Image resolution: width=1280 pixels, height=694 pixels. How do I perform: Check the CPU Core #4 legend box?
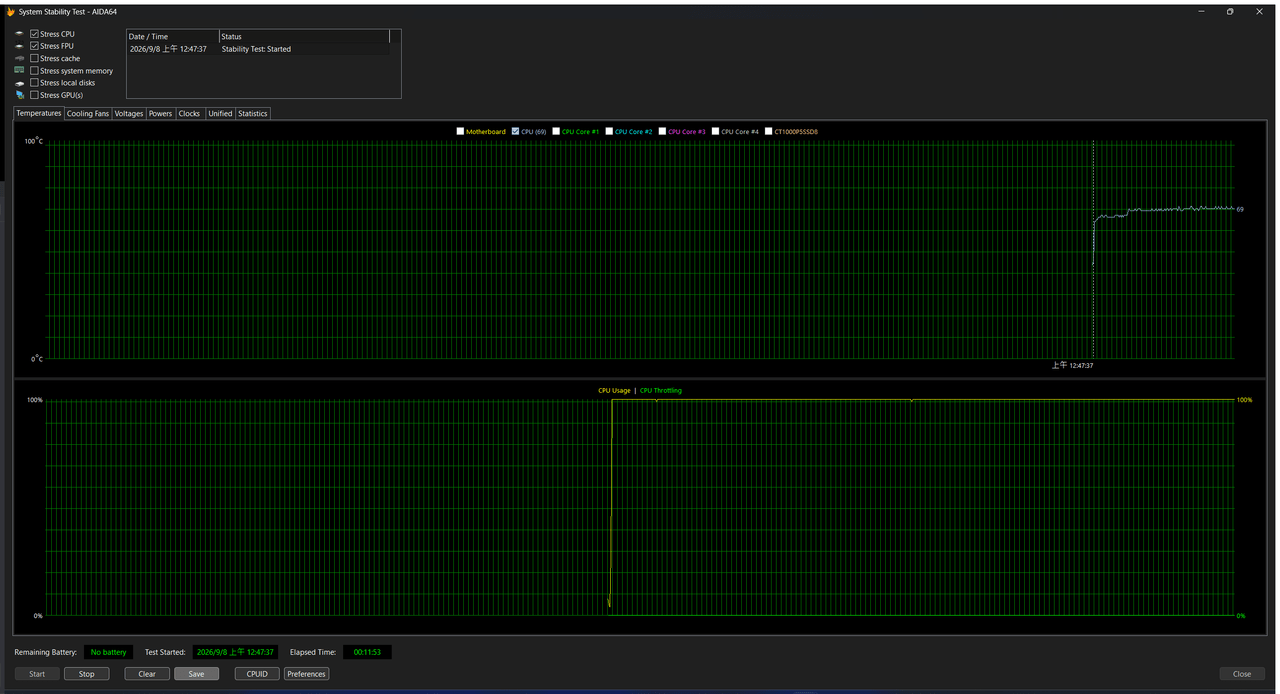click(715, 131)
